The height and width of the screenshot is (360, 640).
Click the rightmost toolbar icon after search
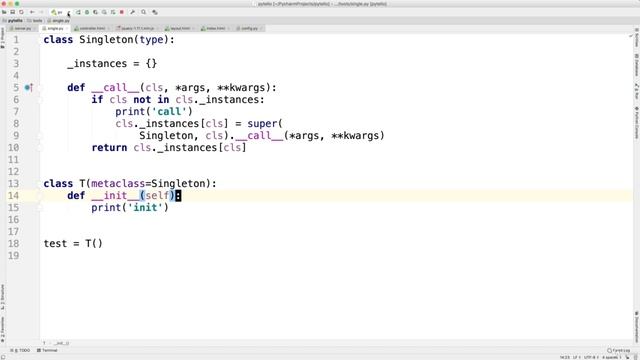point(155,12)
